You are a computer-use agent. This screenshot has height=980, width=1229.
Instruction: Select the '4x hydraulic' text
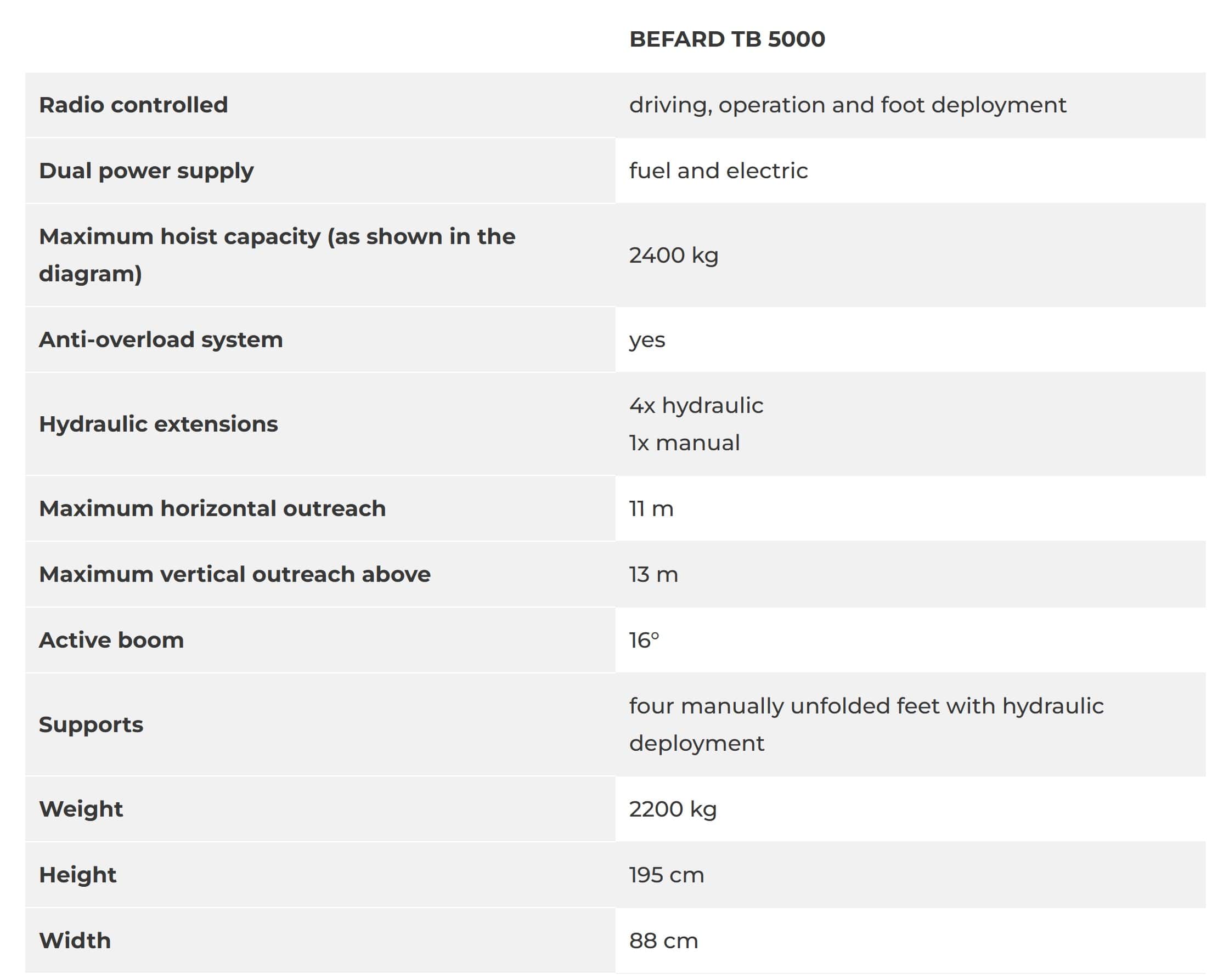click(696, 406)
